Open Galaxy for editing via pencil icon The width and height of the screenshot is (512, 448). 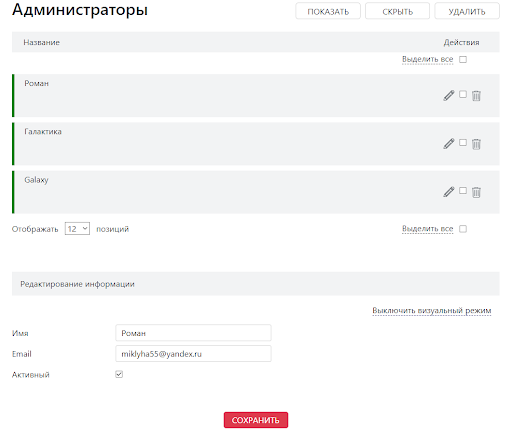point(449,192)
